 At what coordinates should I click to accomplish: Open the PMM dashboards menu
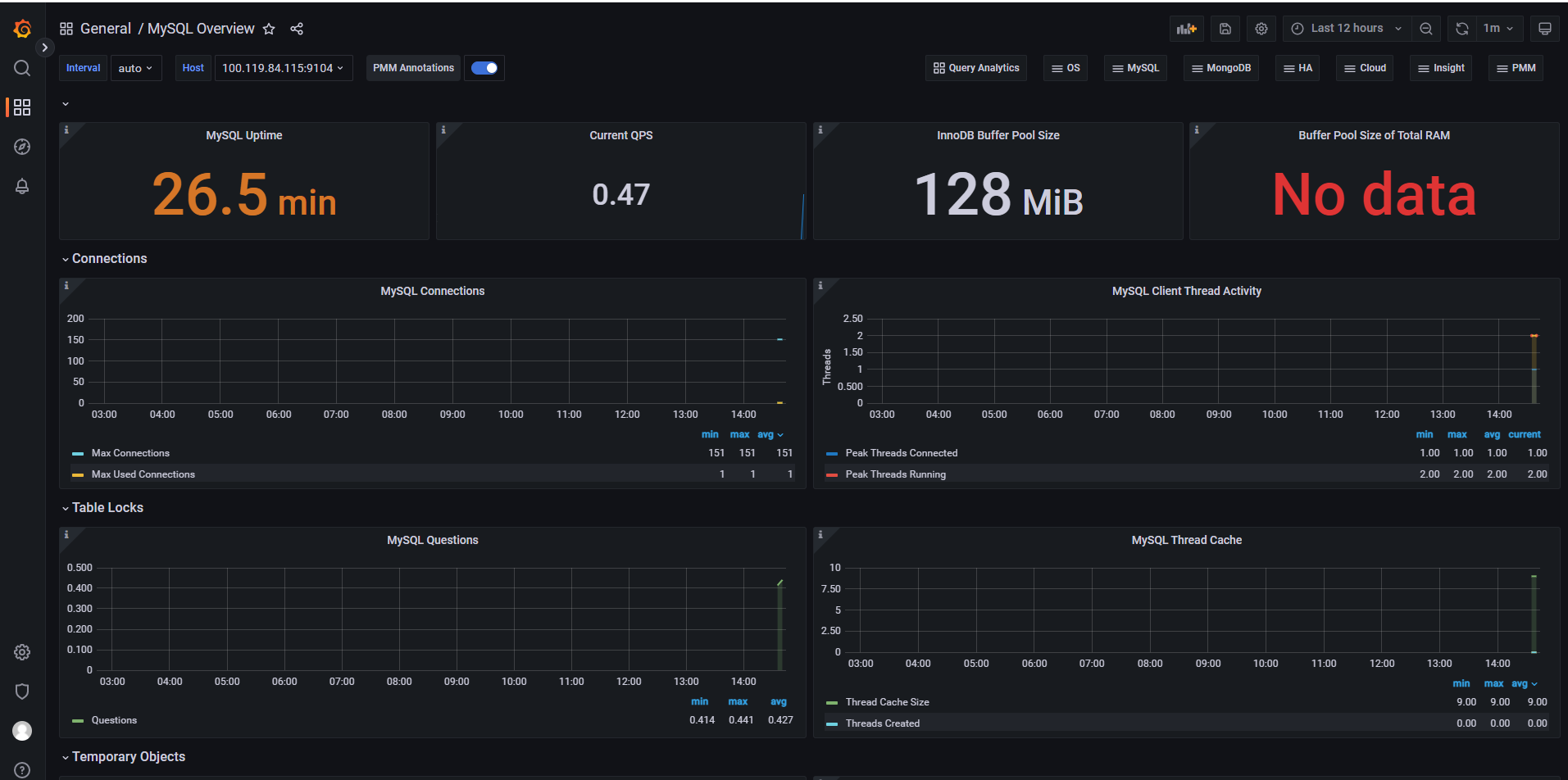point(1516,68)
